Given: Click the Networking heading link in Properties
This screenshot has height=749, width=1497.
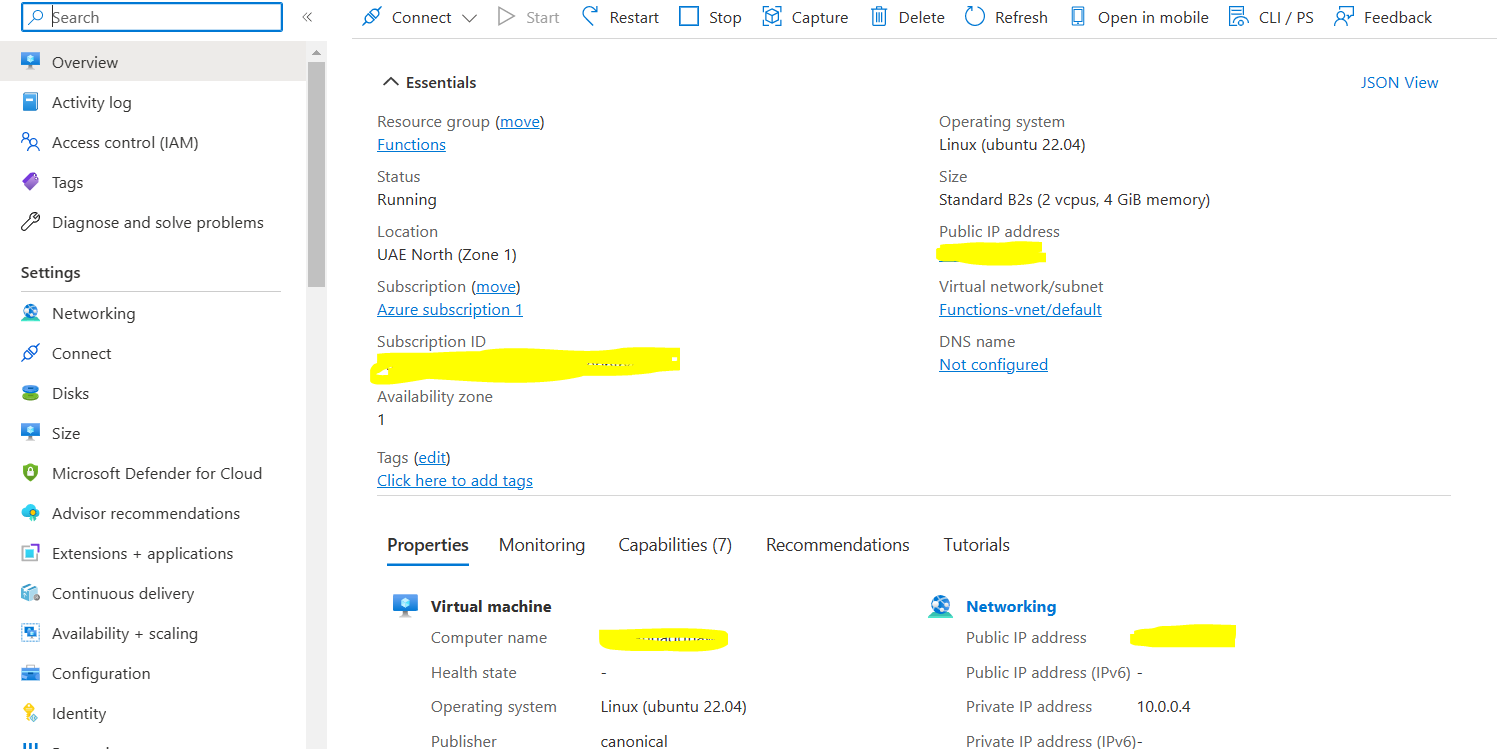Looking at the screenshot, I should pyautogui.click(x=1011, y=606).
